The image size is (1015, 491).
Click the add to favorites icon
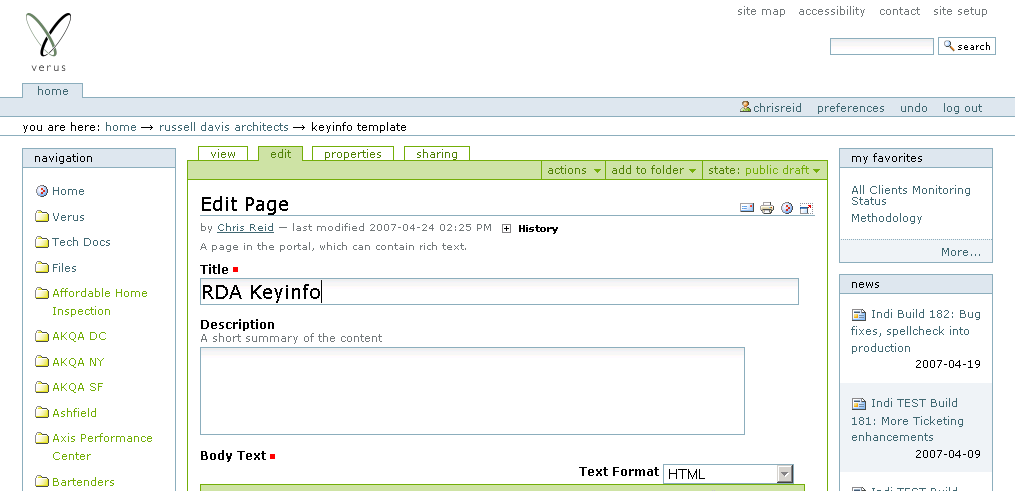pos(787,208)
